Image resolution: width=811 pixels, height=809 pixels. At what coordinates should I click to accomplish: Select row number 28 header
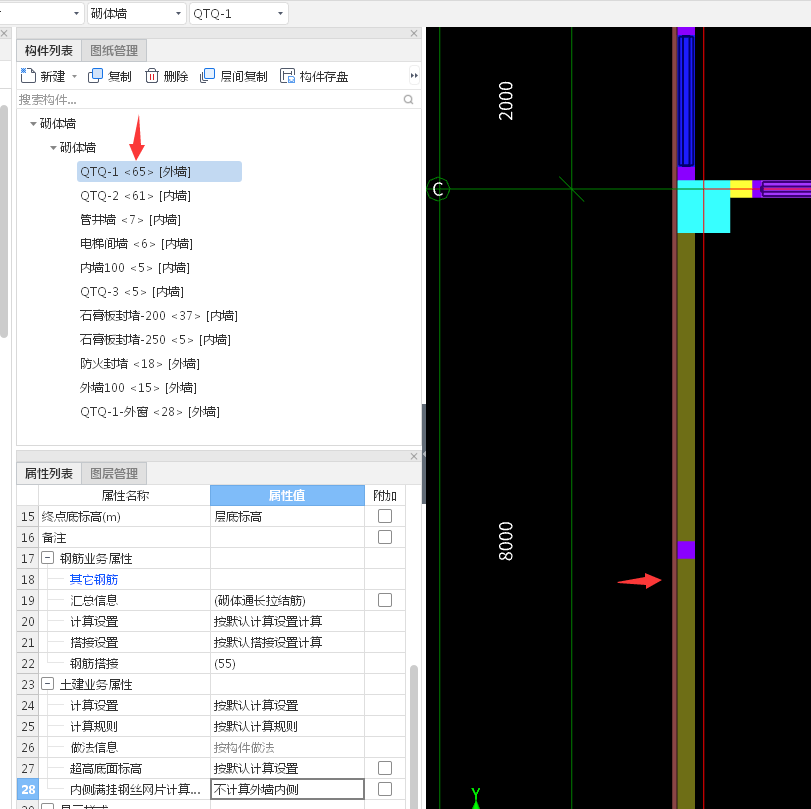(x=28, y=789)
